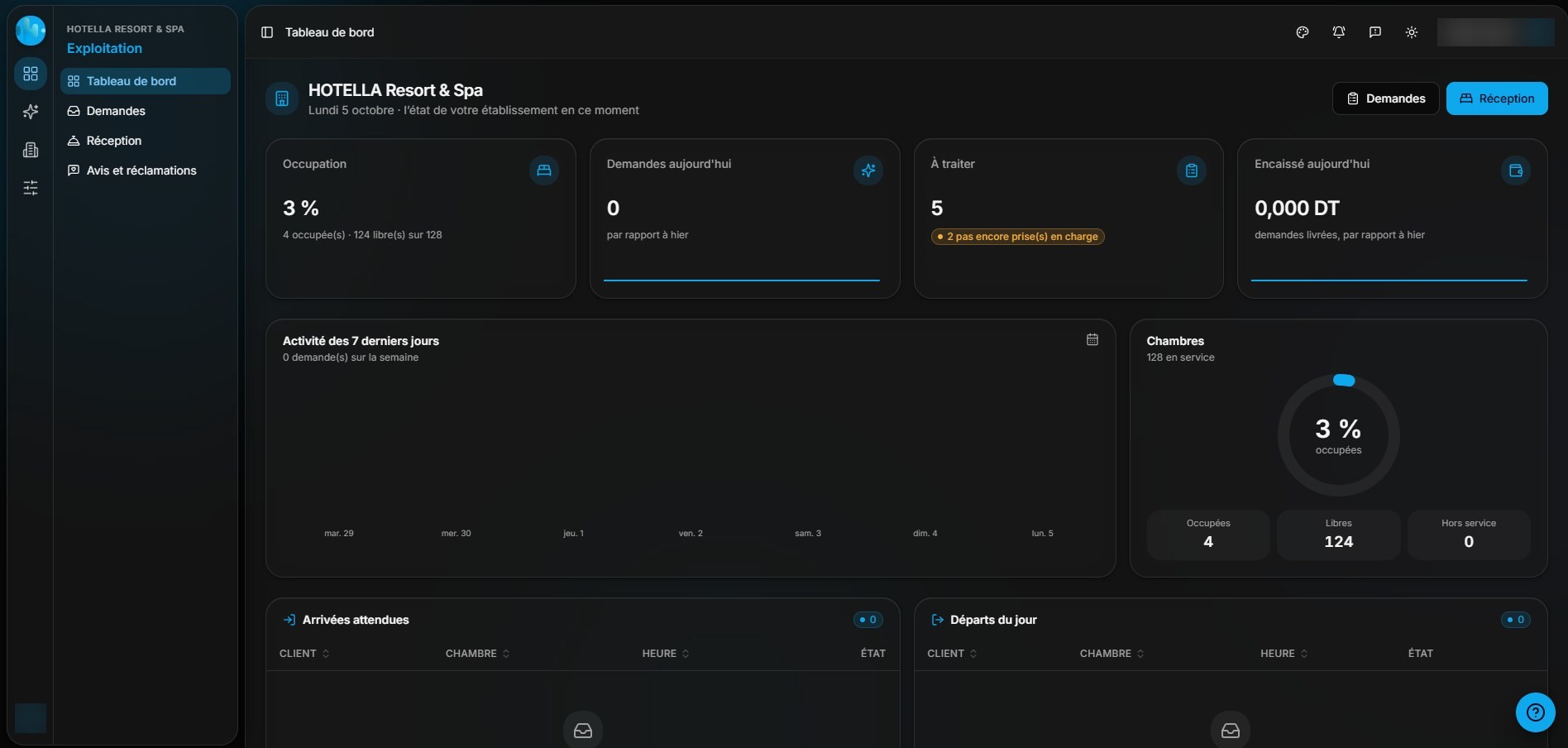Screen dimensions: 1568x748
Task: Open the notifications bell icon
Action: 1339,32
